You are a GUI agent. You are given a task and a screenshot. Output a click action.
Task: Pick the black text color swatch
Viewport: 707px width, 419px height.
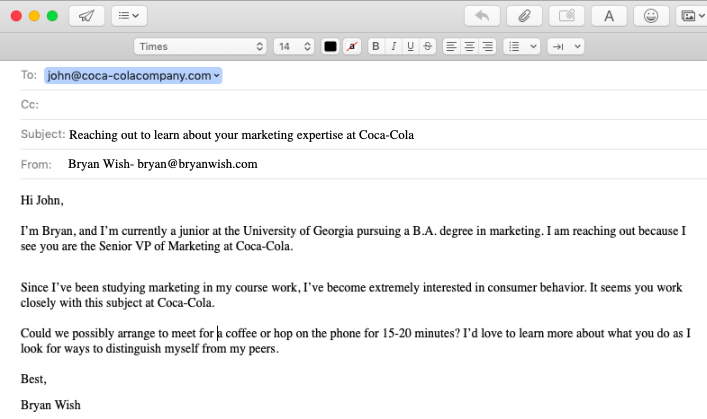(x=330, y=46)
